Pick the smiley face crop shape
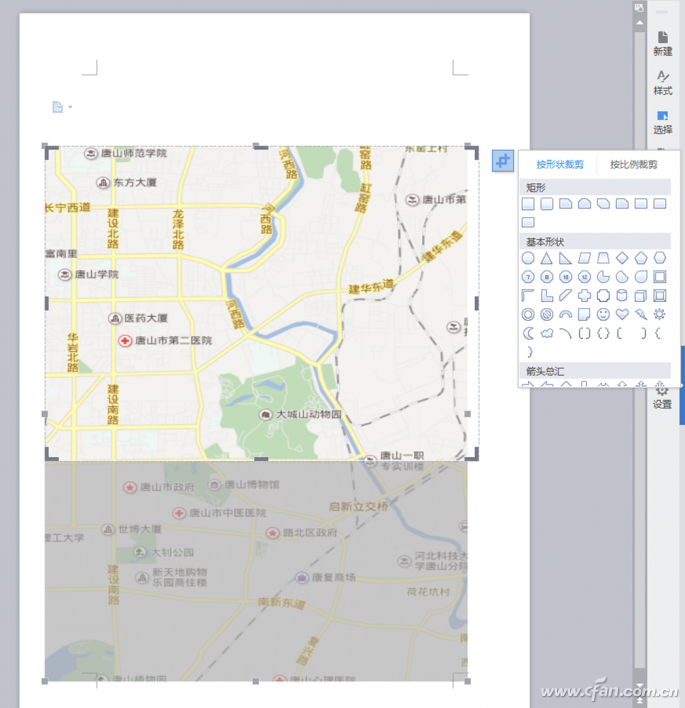Screen dimensions: 685x708 [603, 314]
